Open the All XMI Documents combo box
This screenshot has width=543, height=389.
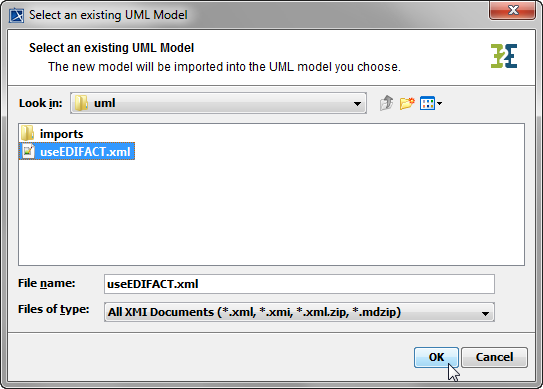pos(299,312)
